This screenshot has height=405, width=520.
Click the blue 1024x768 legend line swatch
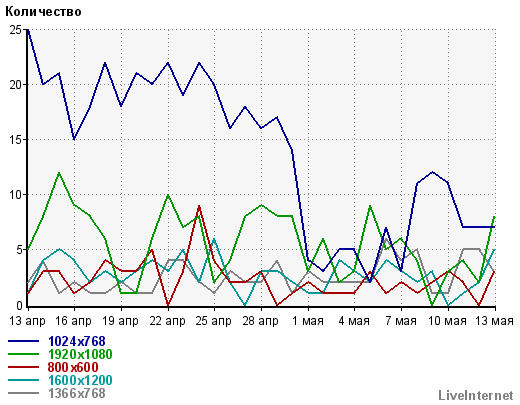coord(24,341)
